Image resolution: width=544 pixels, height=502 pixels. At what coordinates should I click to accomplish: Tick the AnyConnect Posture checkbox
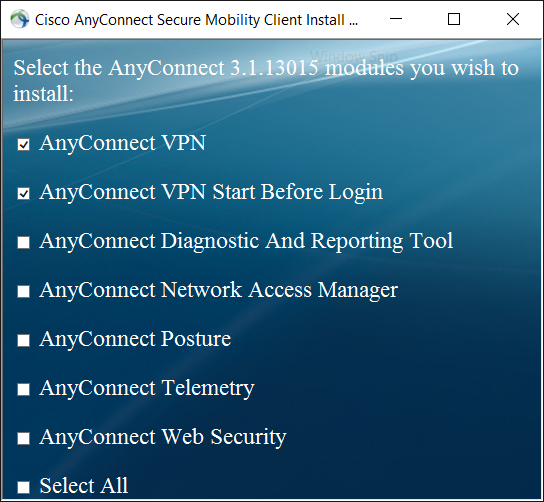pyautogui.click(x=24, y=340)
